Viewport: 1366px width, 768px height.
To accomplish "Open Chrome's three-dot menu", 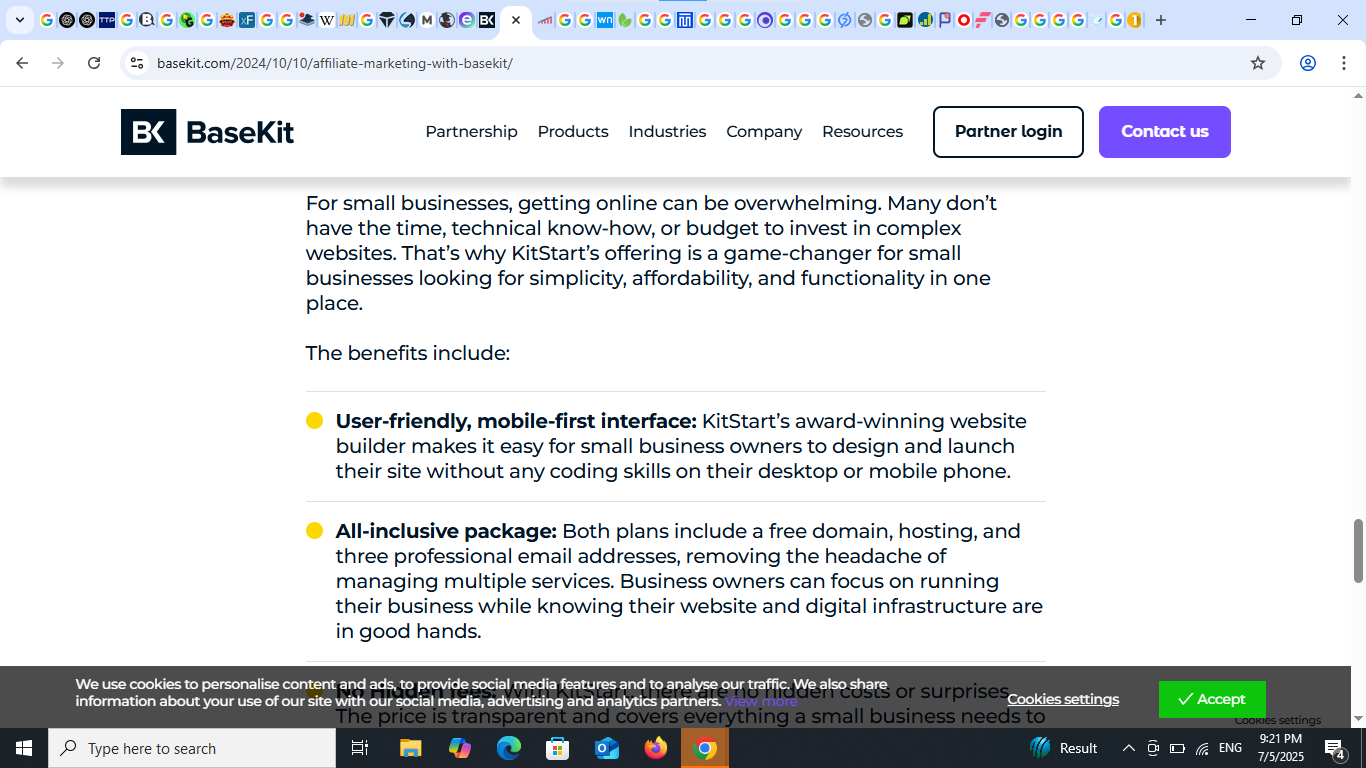I will coord(1344,63).
